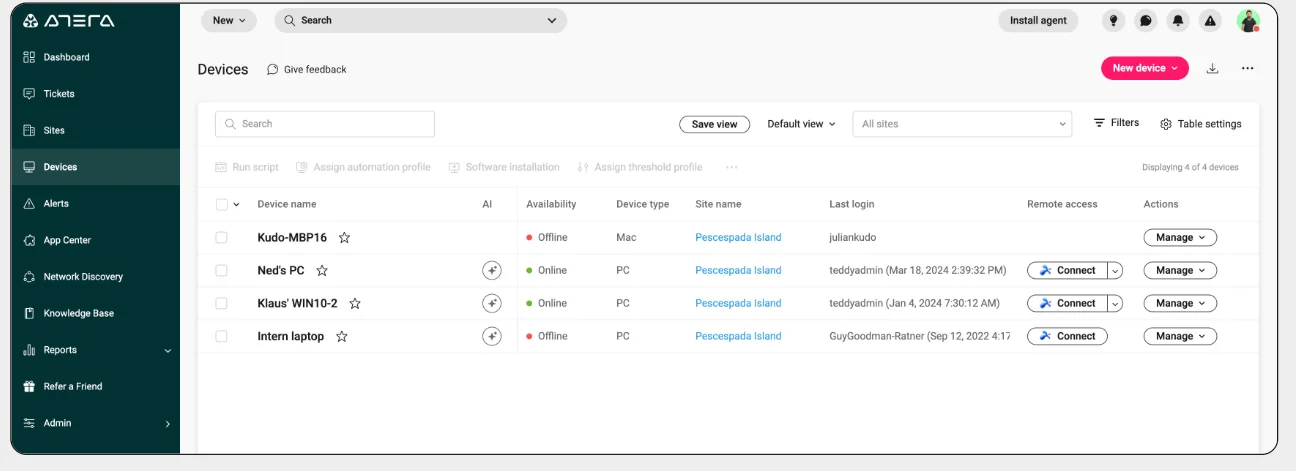Select the Intern laptop row checkbox

tap(222, 337)
